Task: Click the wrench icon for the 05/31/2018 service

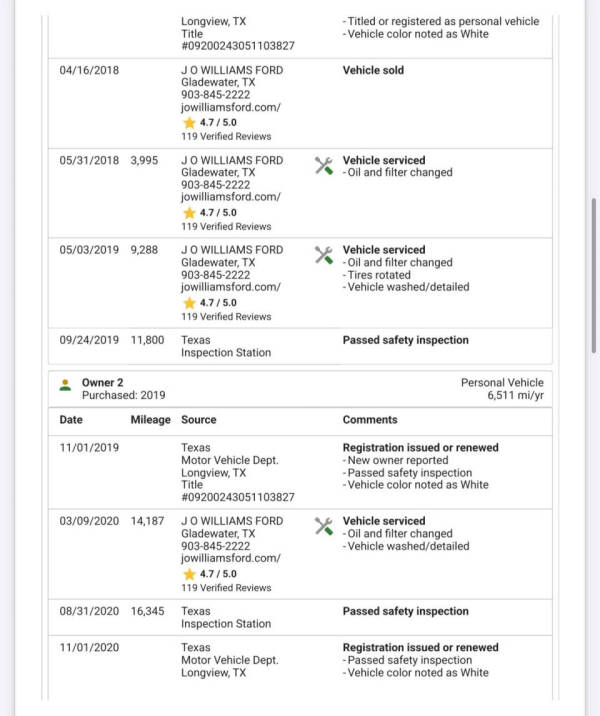Action: [x=324, y=166]
